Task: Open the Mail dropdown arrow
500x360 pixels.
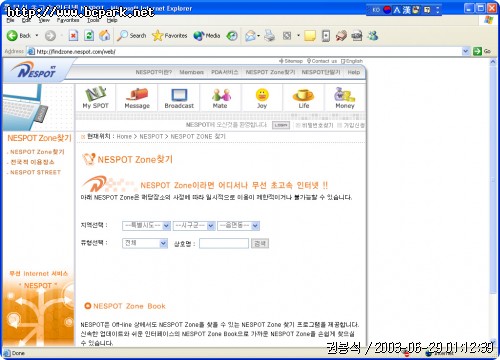Action: tap(259, 35)
